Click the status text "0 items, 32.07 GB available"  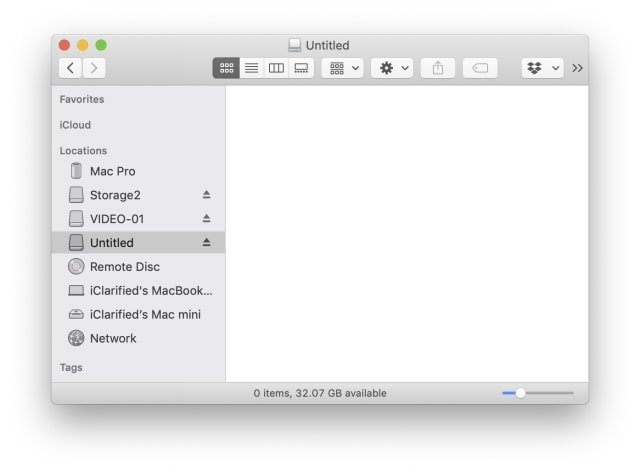click(x=320, y=393)
